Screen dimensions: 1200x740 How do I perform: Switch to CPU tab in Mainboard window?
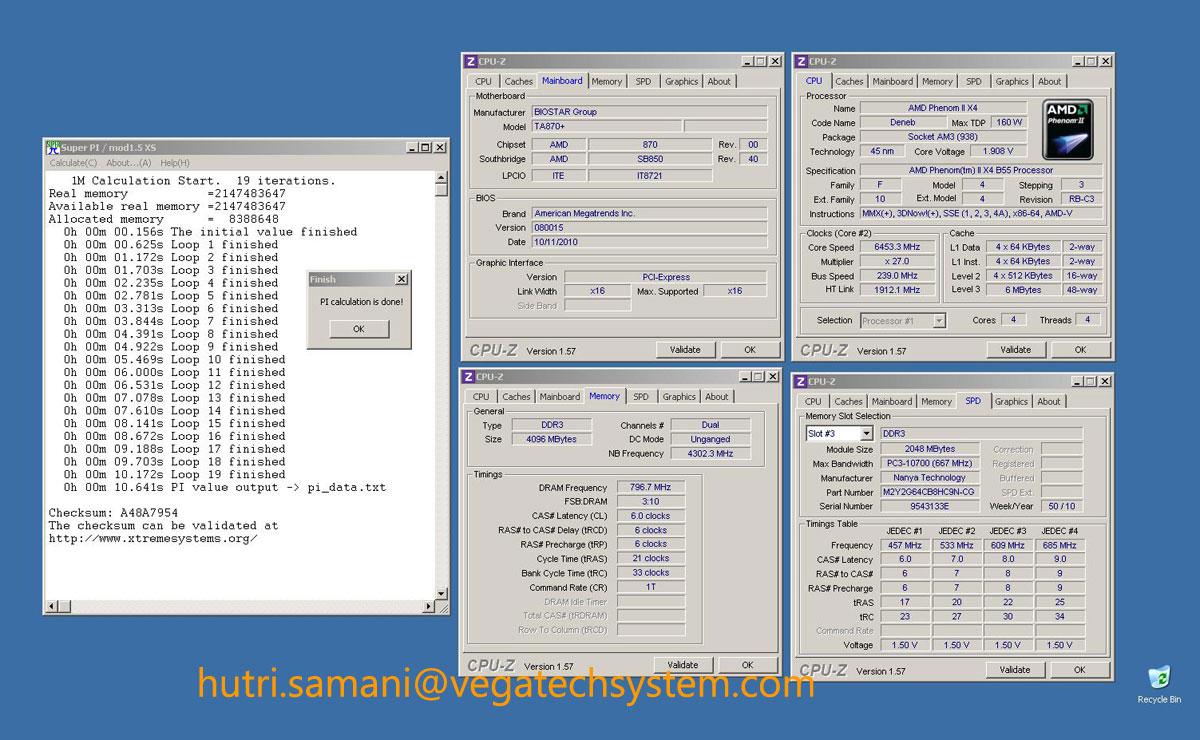point(483,82)
